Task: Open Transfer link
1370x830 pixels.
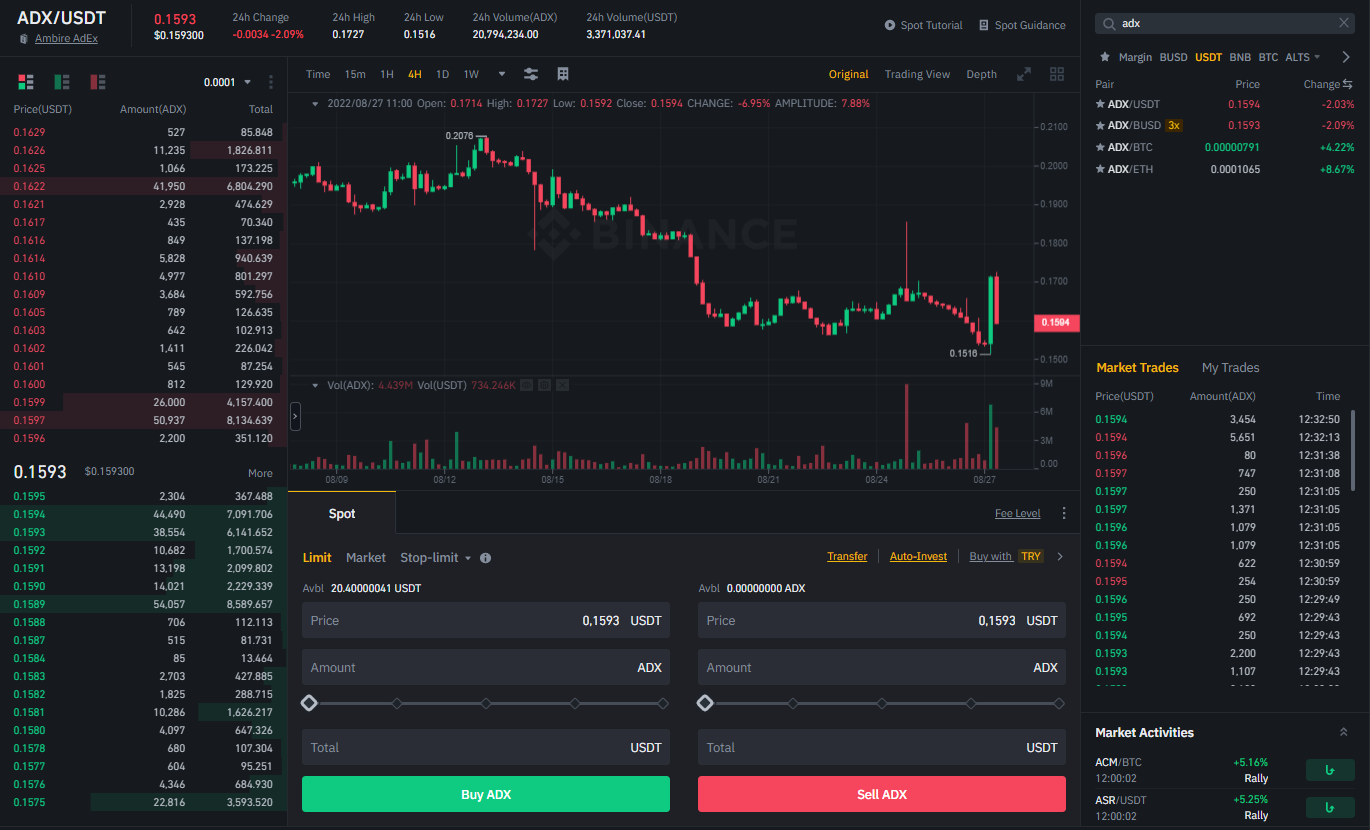Action: tap(847, 556)
